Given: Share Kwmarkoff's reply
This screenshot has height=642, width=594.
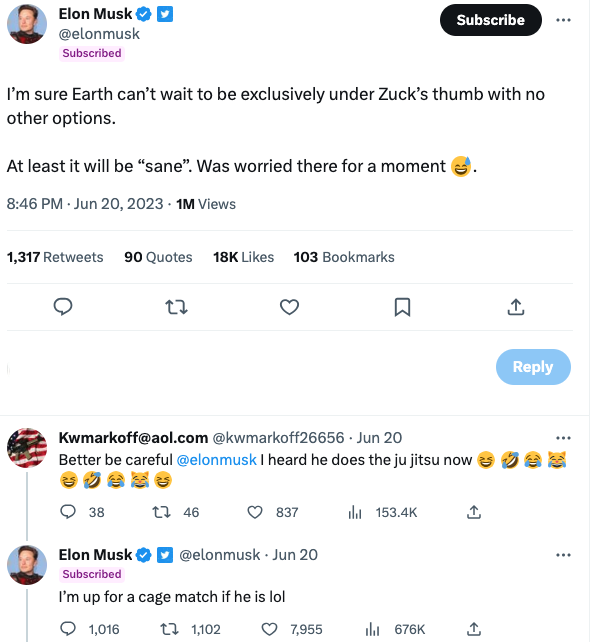Looking at the screenshot, I should pos(474,512).
